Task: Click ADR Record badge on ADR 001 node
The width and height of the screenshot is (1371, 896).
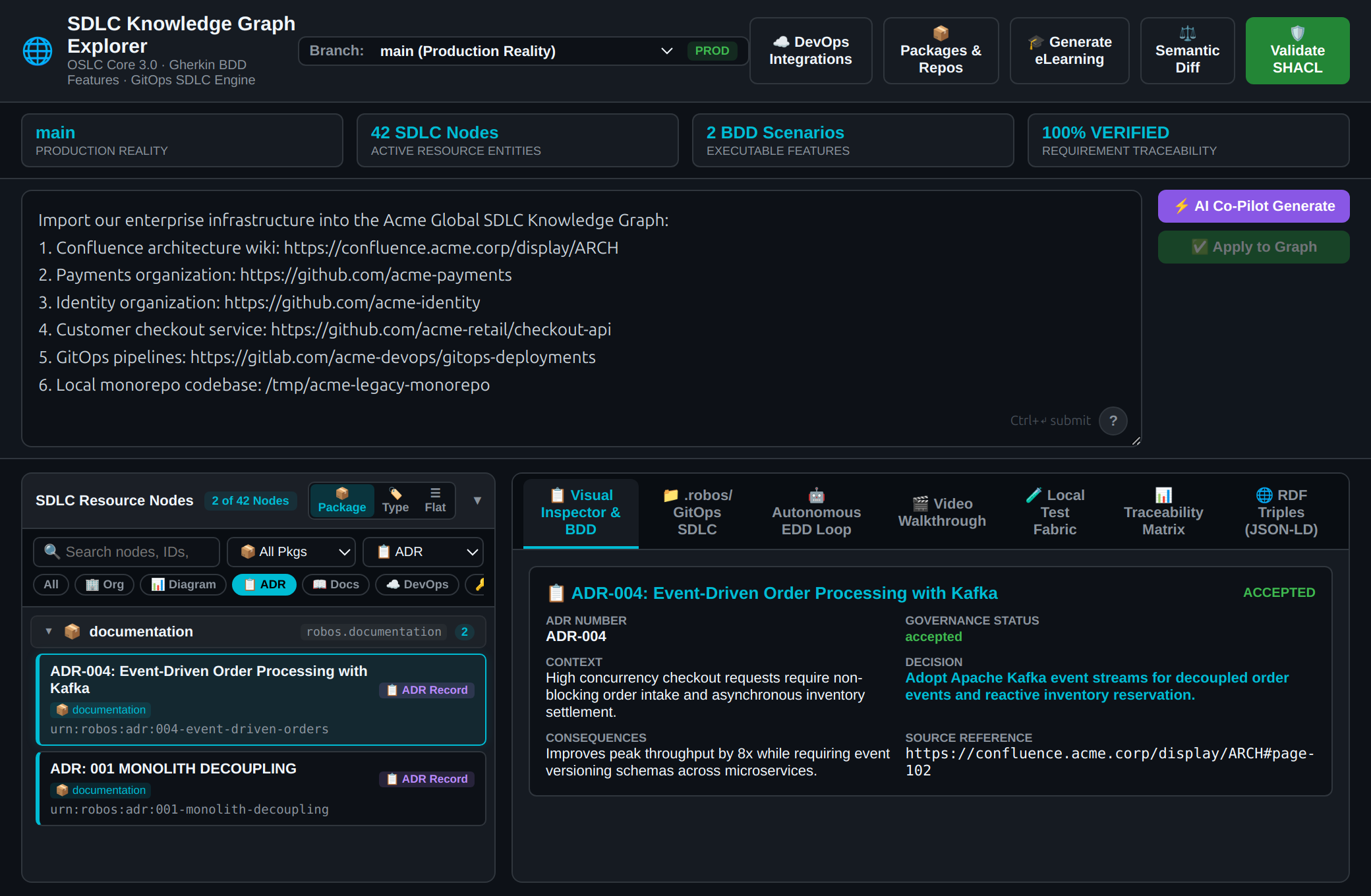Action: [x=426, y=779]
